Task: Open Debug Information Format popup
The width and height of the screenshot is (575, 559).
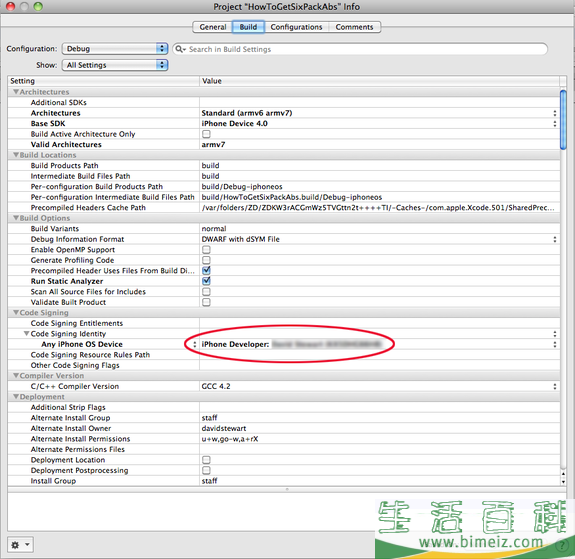Action: [x=555, y=239]
